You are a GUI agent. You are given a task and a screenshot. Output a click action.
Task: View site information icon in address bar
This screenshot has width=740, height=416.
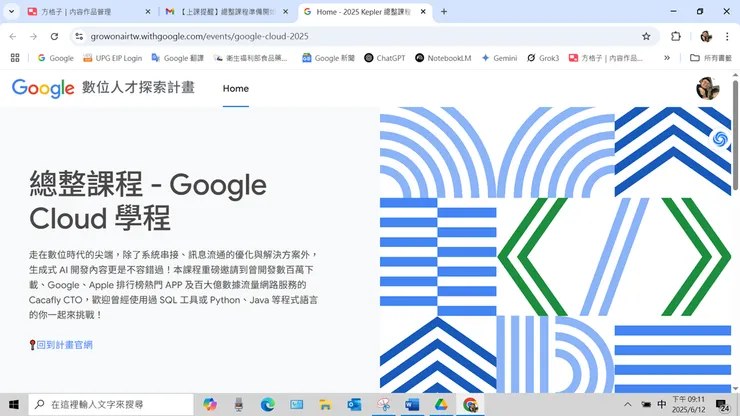[x=79, y=36]
